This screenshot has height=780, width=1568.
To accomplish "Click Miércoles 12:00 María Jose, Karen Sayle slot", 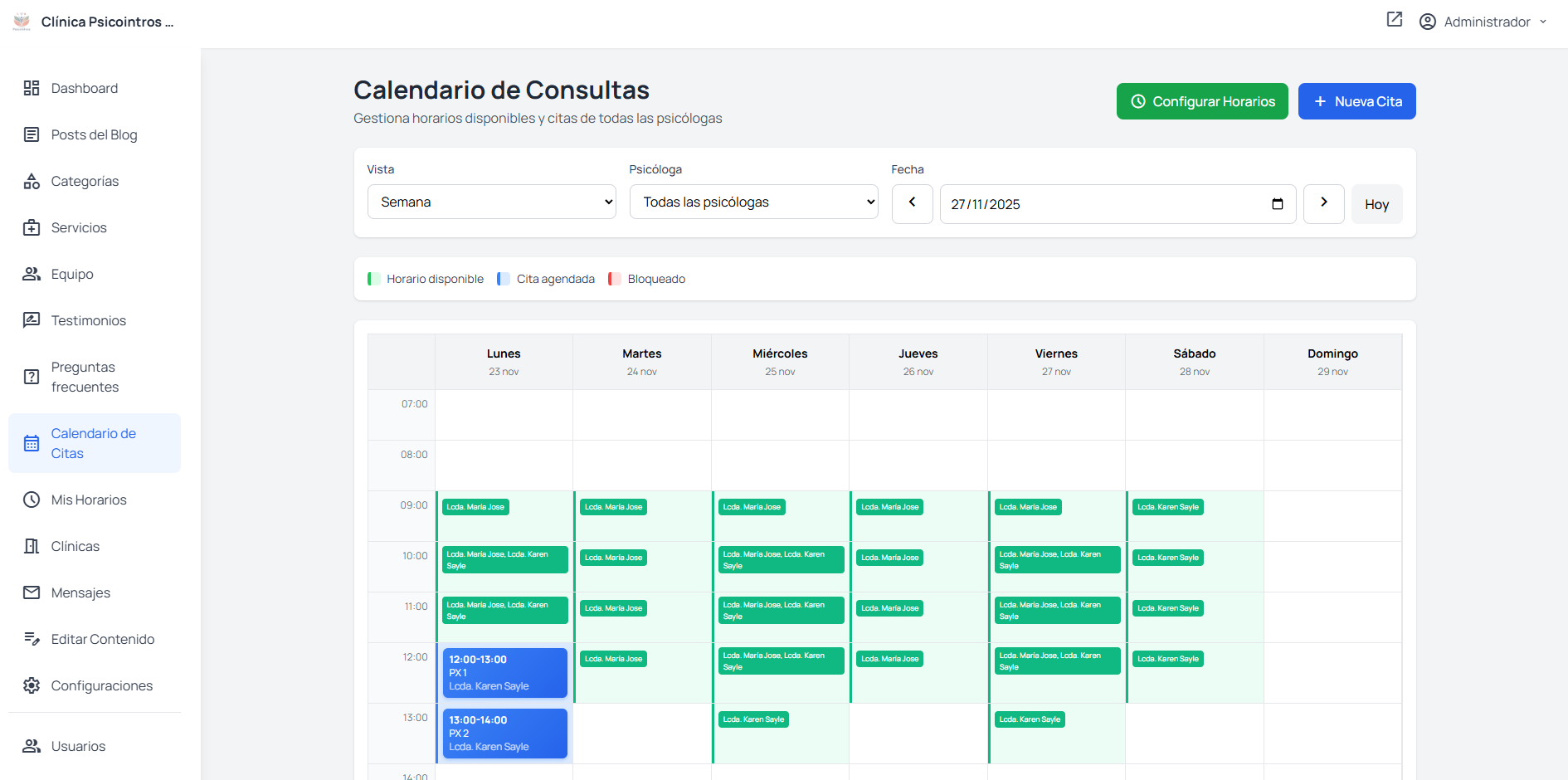I will point(781,661).
